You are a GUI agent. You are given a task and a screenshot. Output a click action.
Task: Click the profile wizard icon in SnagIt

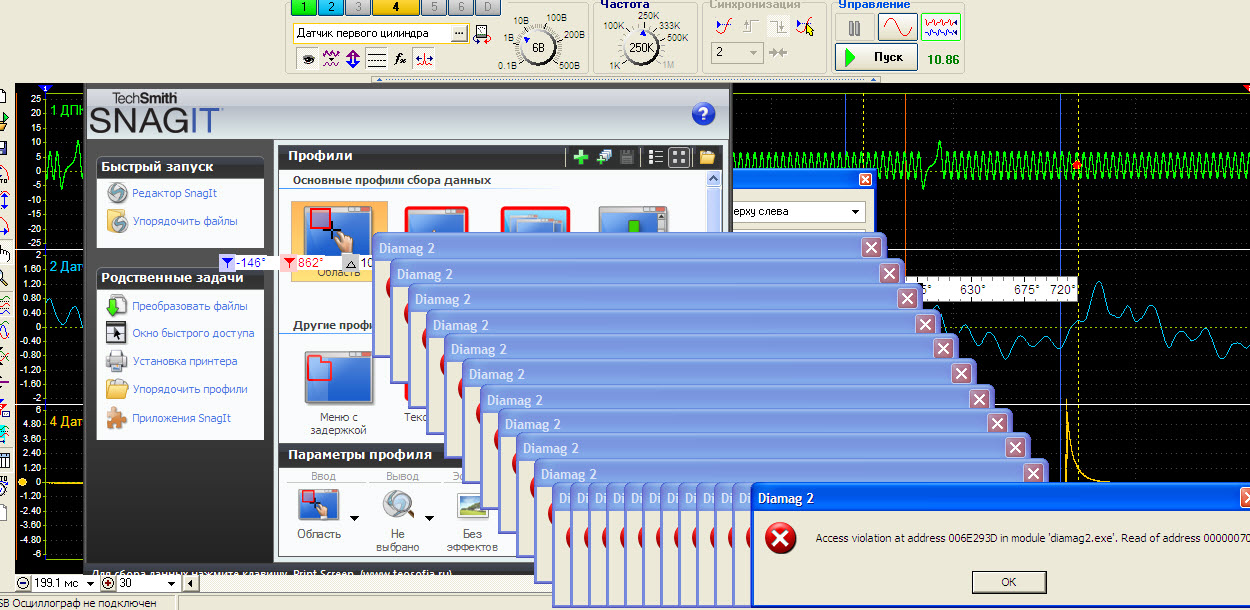tap(604, 156)
